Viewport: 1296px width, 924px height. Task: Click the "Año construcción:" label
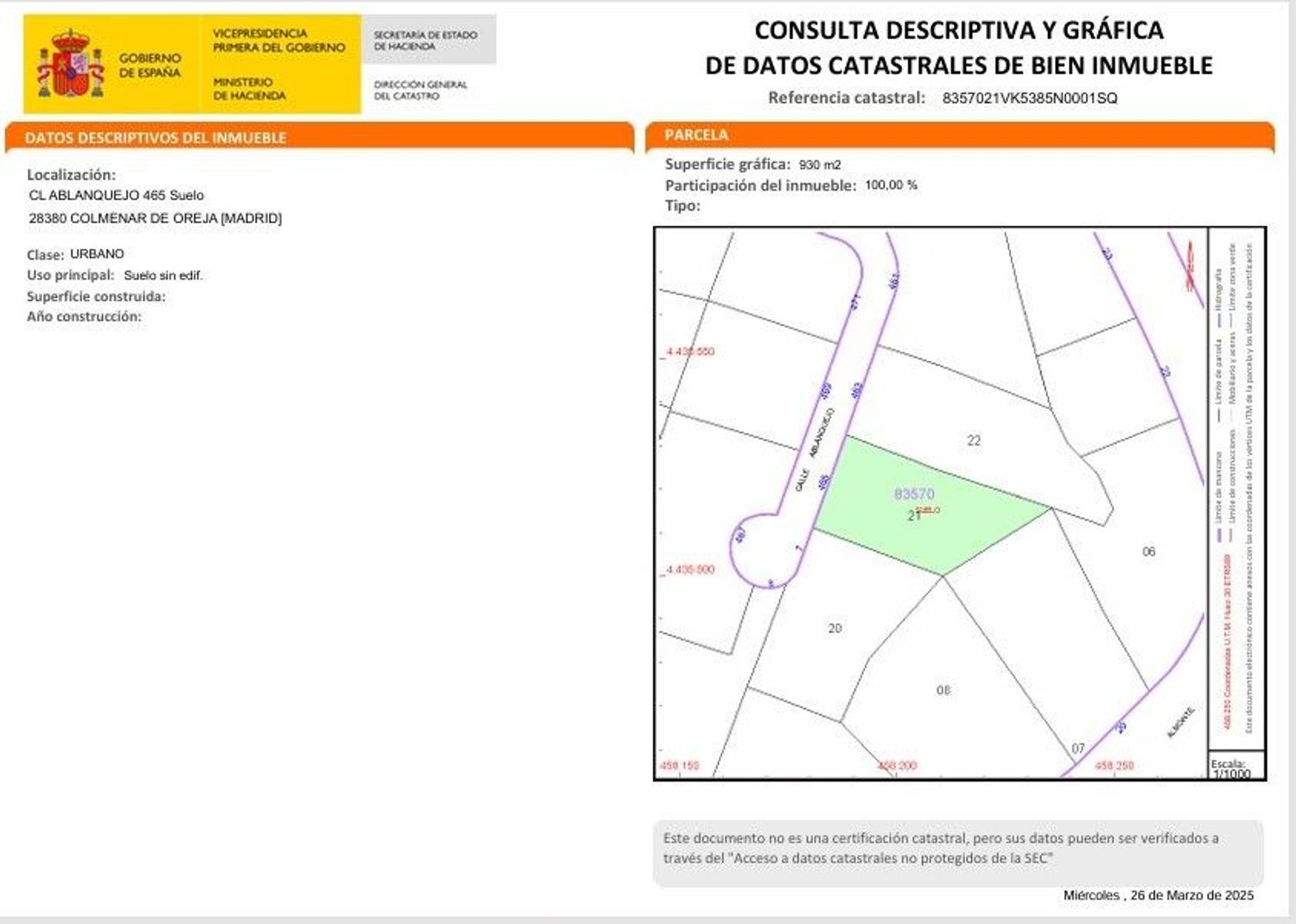coord(84,317)
